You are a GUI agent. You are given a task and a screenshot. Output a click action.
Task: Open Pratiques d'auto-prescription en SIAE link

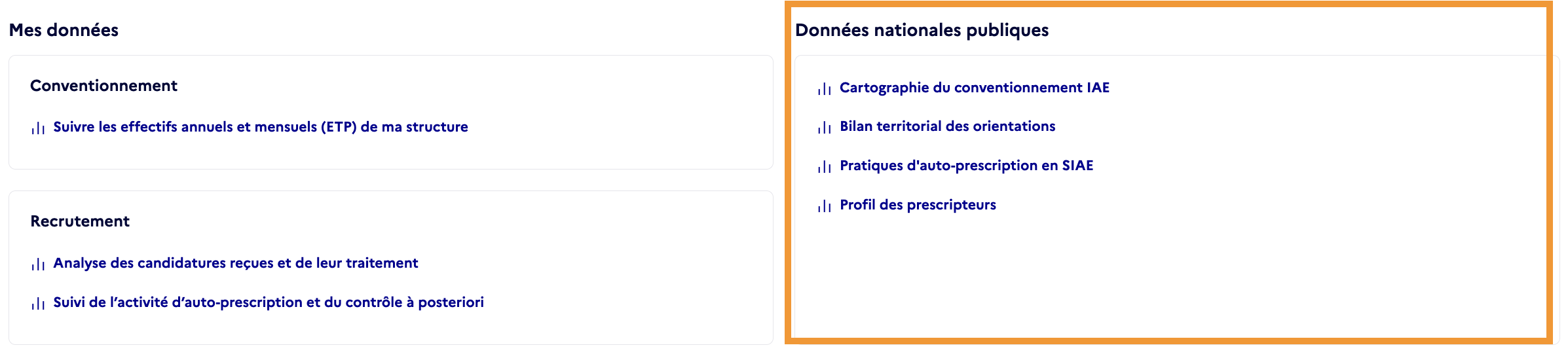tap(967, 166)
